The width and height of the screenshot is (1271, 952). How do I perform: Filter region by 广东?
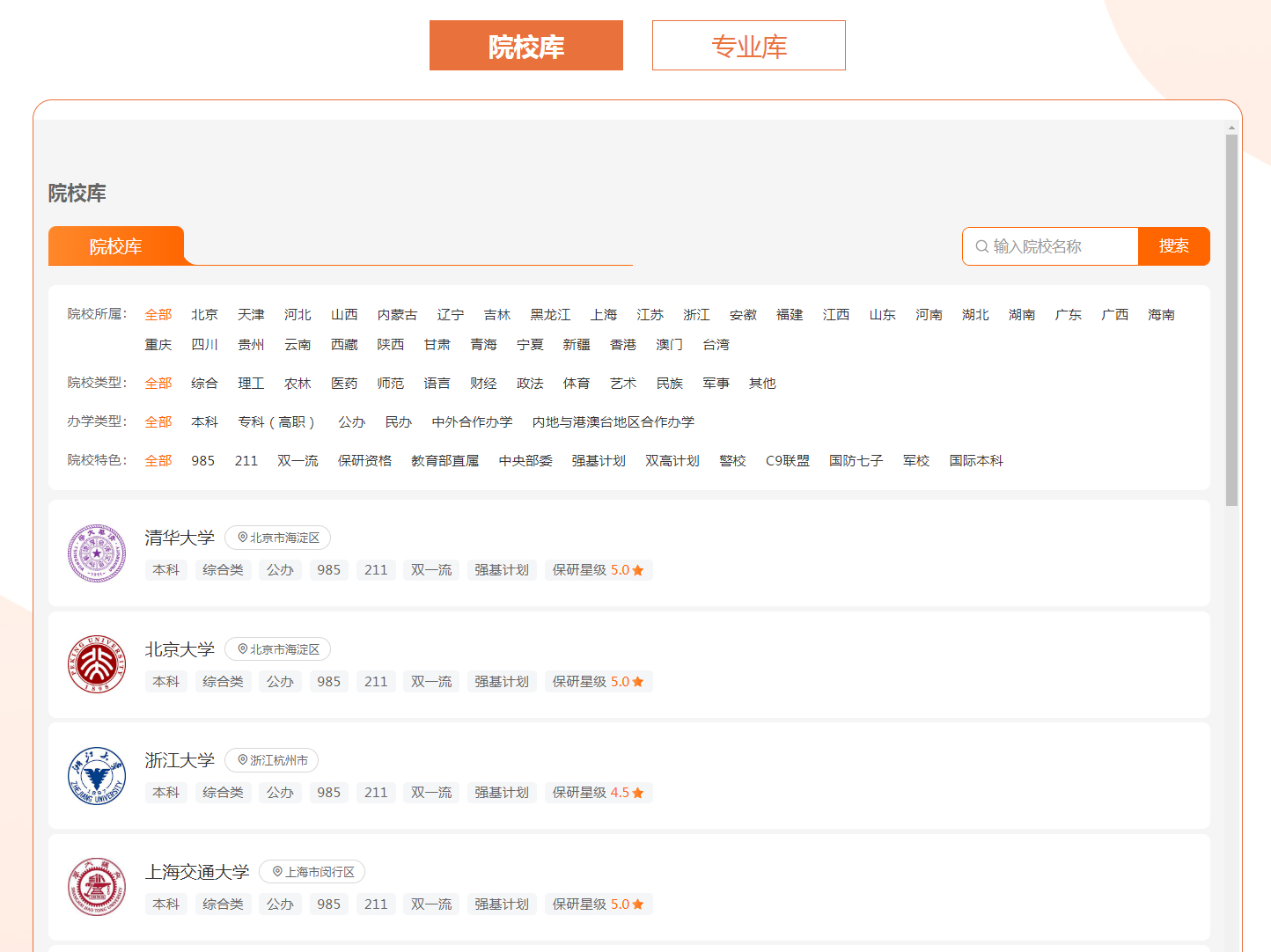tap(1069, 315)
